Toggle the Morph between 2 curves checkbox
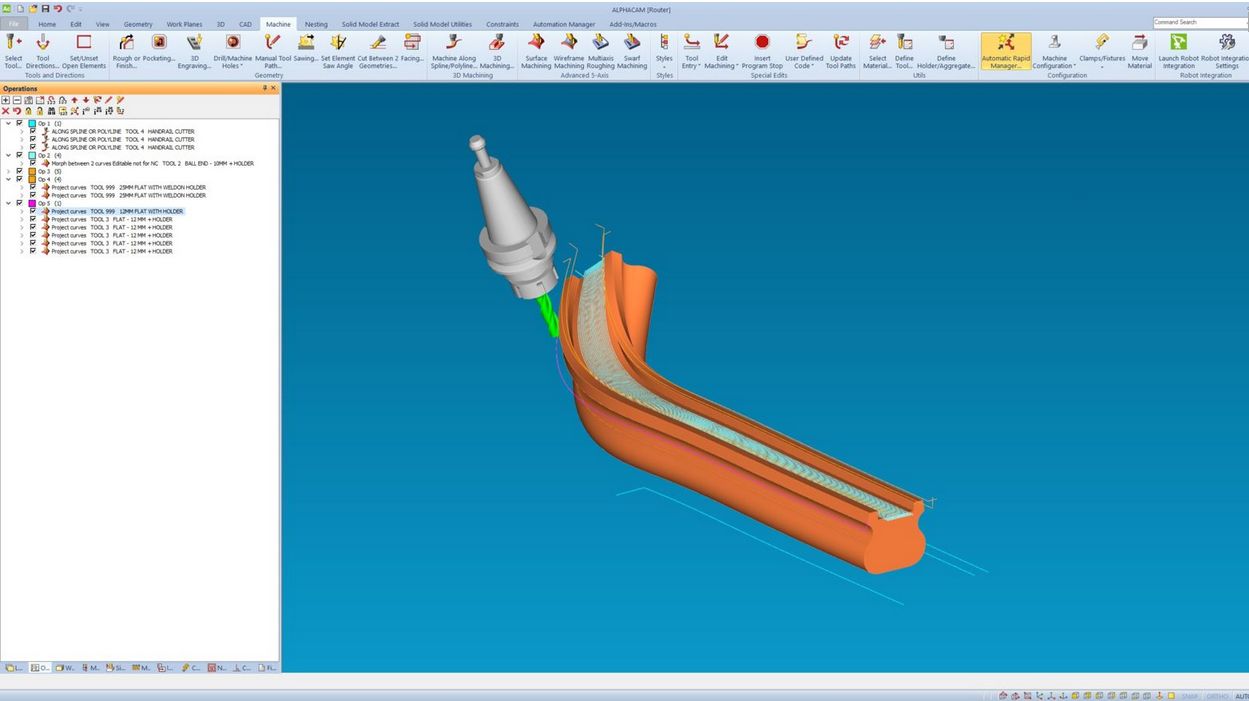Screen dimensions: 1249x701 pos(33,163)
